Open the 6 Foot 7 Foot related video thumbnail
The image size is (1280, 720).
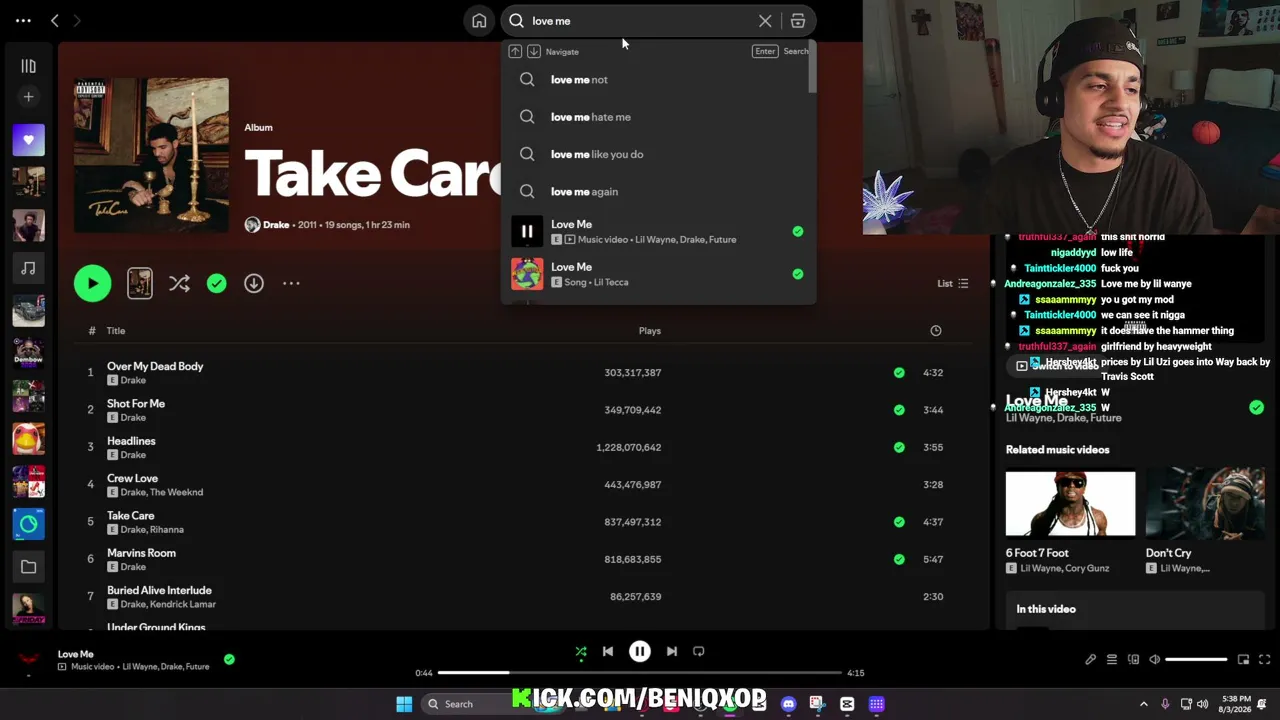tap(1070, 504)
